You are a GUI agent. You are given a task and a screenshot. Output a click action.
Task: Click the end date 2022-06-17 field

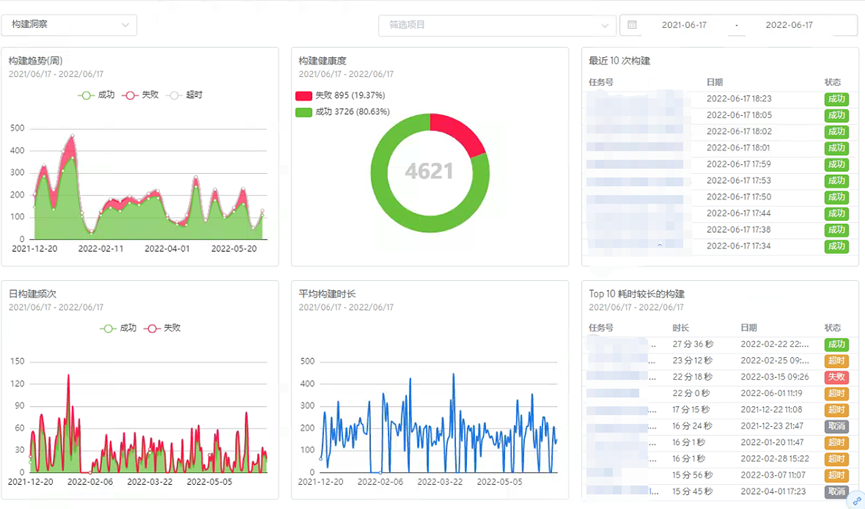pos(788,25)
